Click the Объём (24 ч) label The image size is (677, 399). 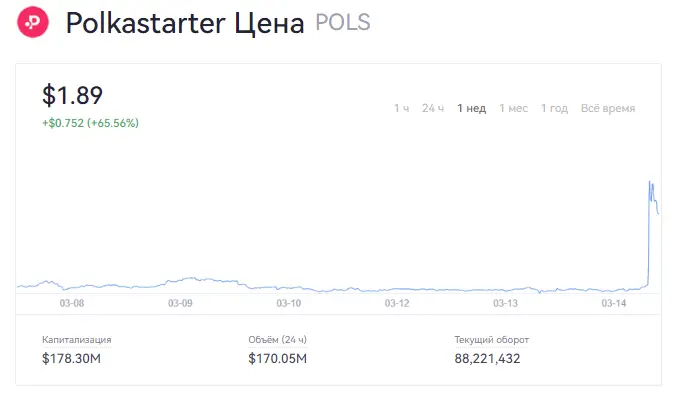pos(277,340)
